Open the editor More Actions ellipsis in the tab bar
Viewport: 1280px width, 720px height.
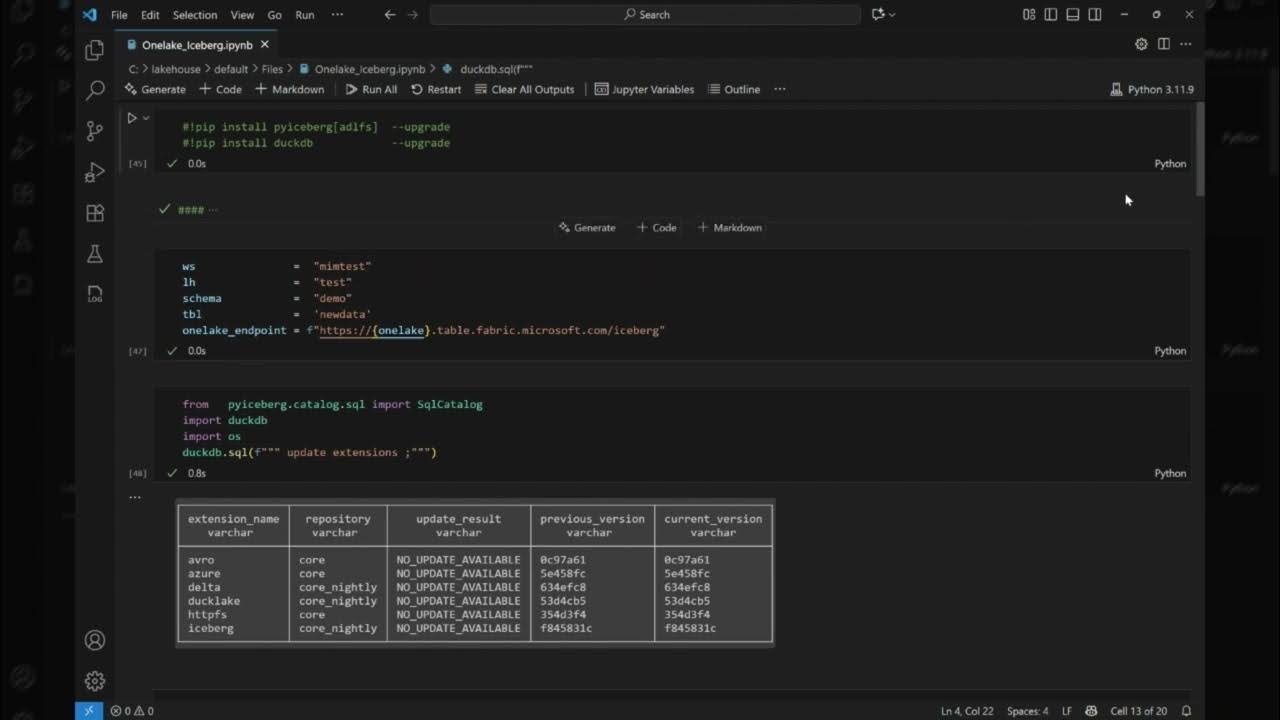(1186, 44)
